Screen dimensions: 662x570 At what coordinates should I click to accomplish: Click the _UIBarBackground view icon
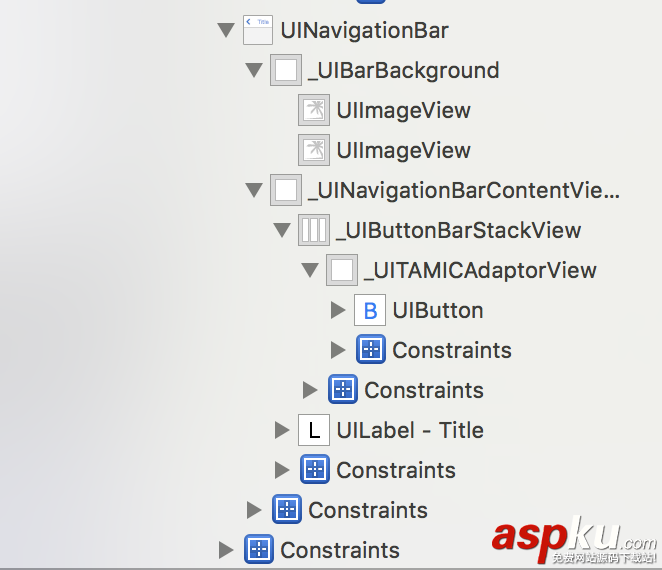click(x=285, y=70)
